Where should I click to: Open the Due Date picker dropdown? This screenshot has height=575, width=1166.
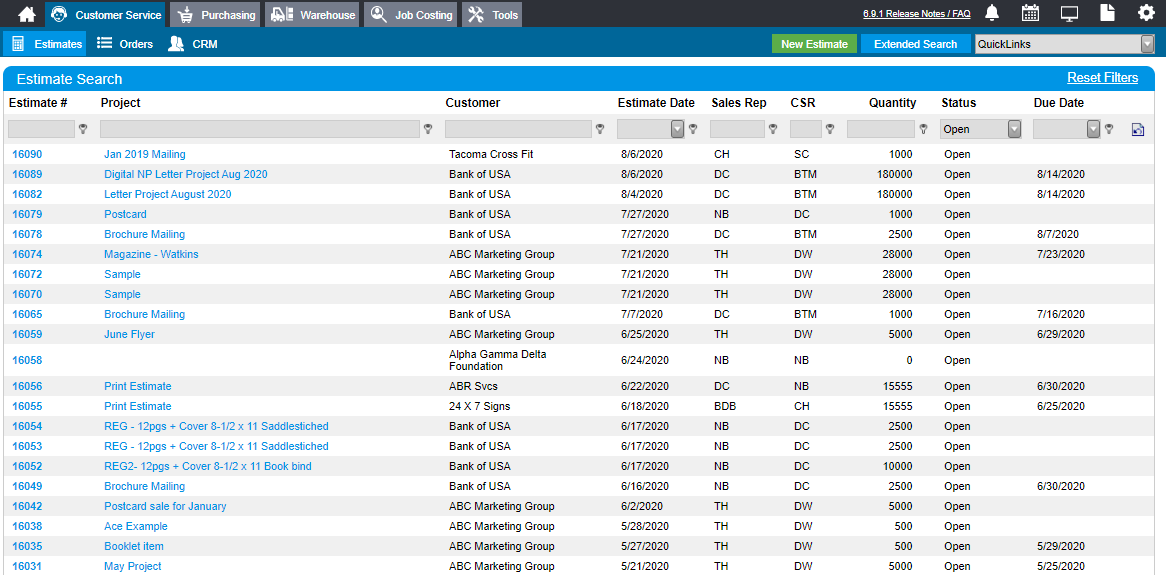point(1093,129)
